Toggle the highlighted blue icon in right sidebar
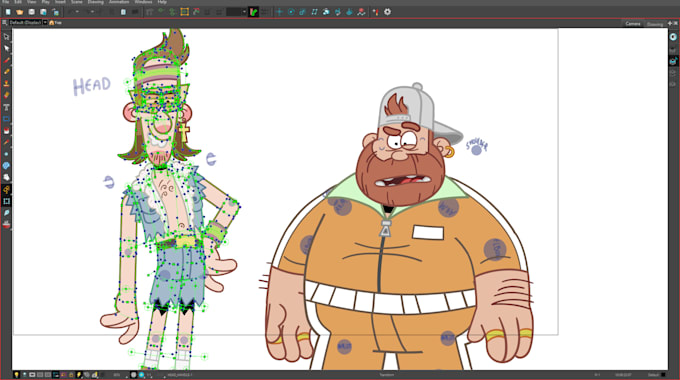Viewport: 680px width, 380px height. [673, 61]
